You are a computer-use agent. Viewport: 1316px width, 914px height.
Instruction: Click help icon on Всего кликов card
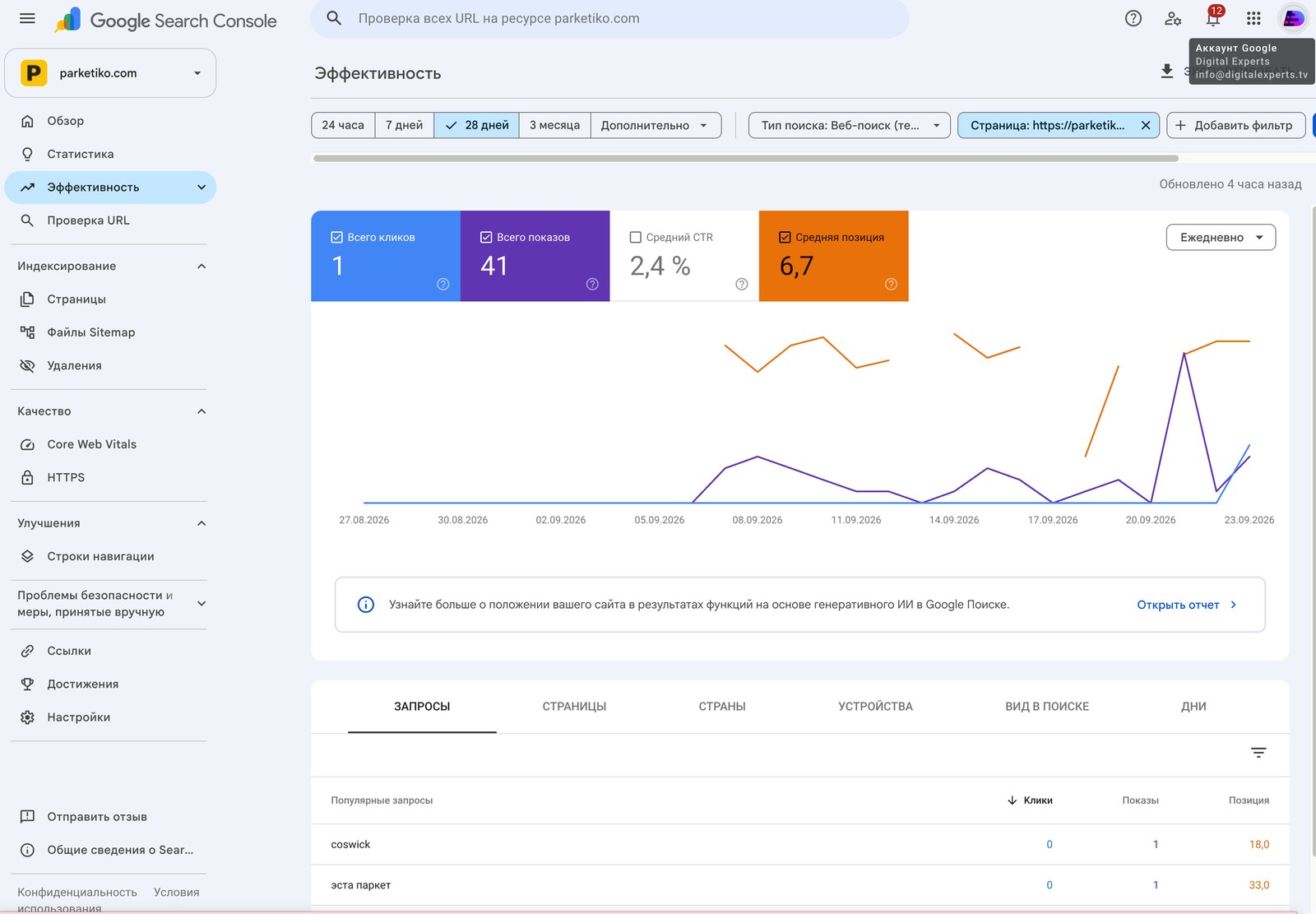(443, 284)
